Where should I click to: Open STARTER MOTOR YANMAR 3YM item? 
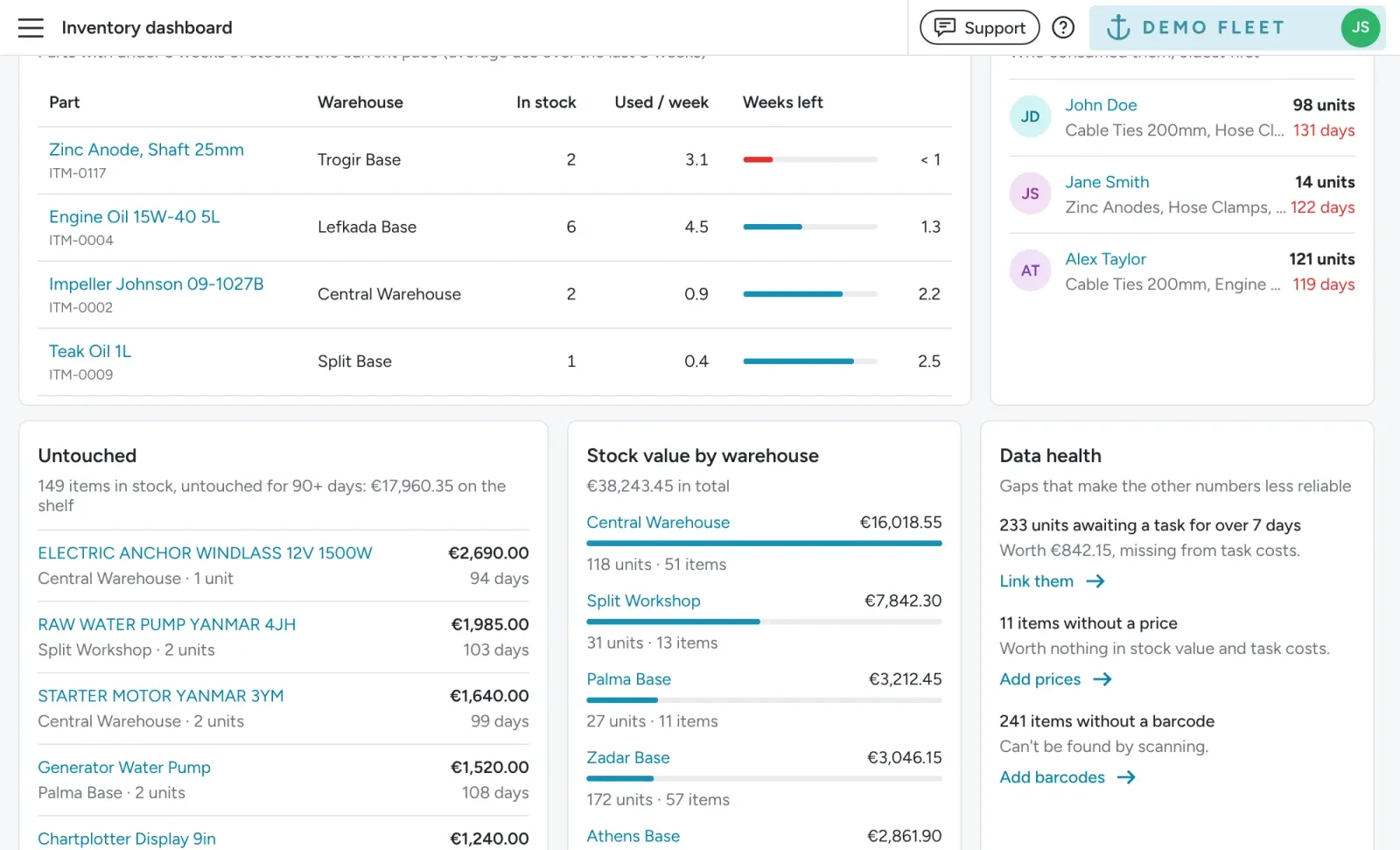(160, 696)
